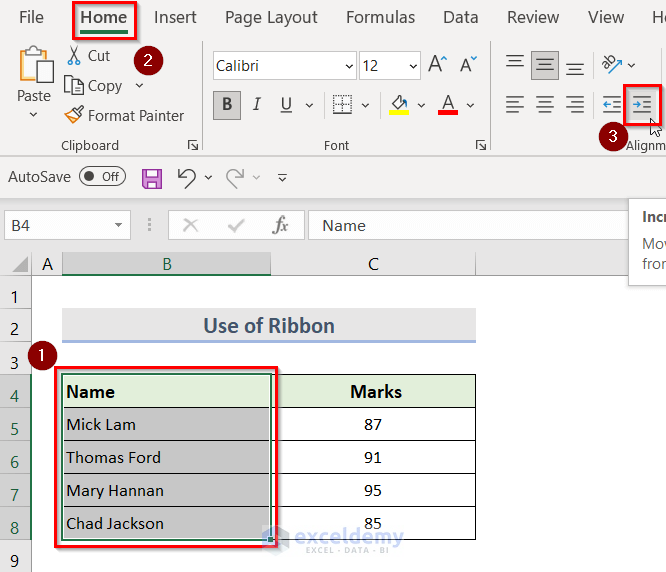Expand underline style options arrow
The height and width of the screenshot is (572, 666).
pyautogui.click(x=309, y=105)
